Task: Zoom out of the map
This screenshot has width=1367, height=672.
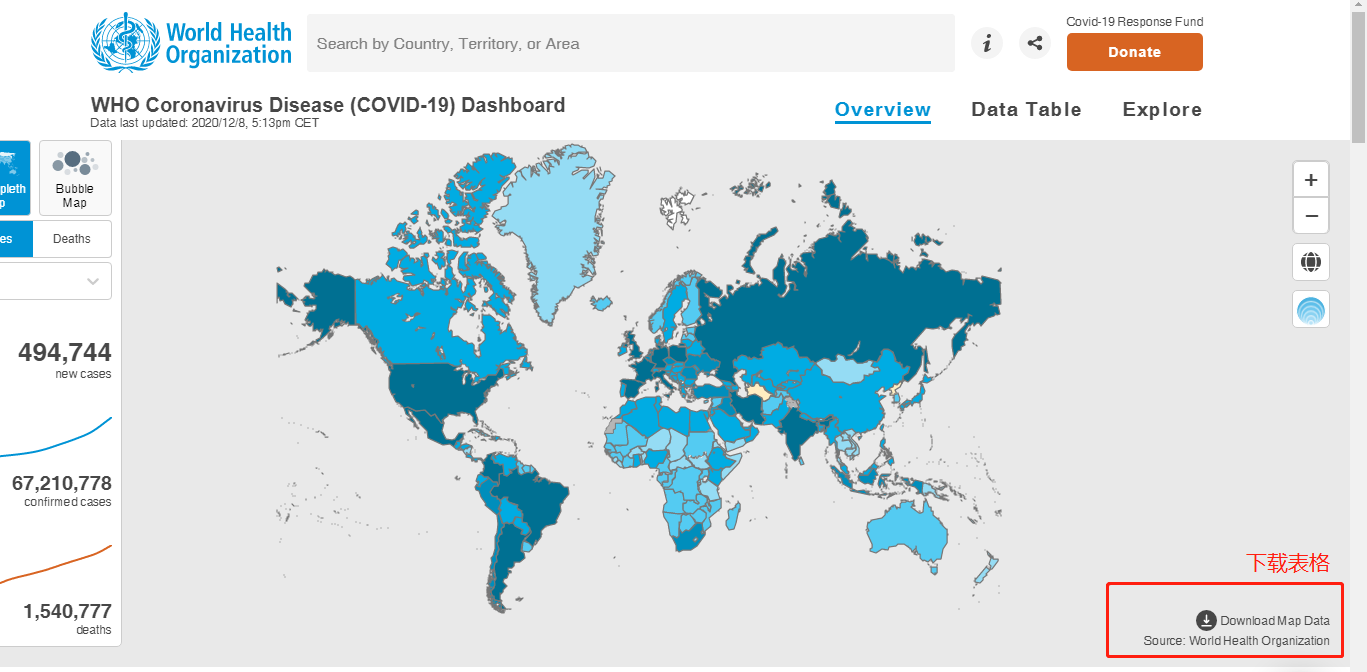Action: point(1311,215)
